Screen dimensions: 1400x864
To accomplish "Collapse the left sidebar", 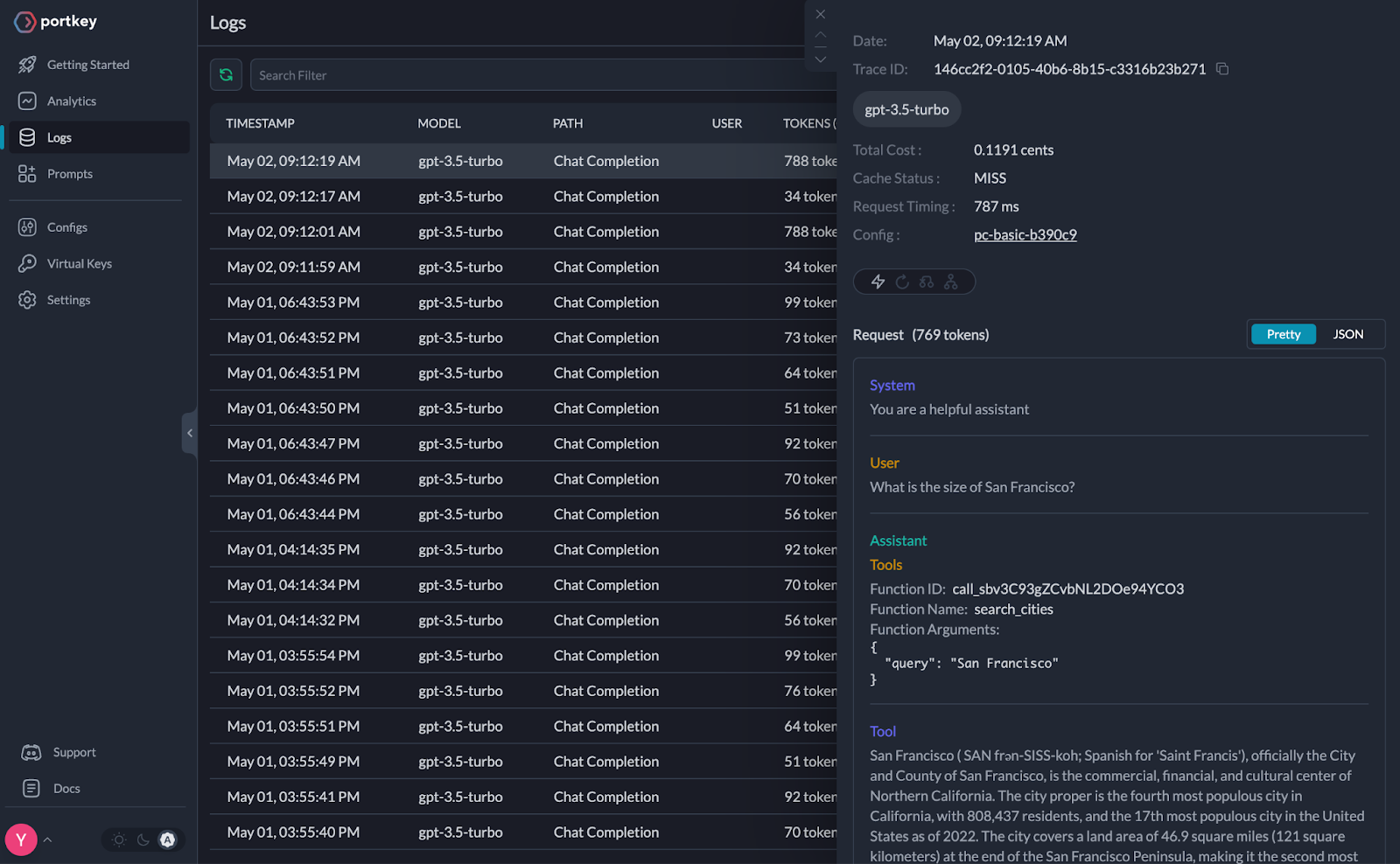I will click(189, 433).
